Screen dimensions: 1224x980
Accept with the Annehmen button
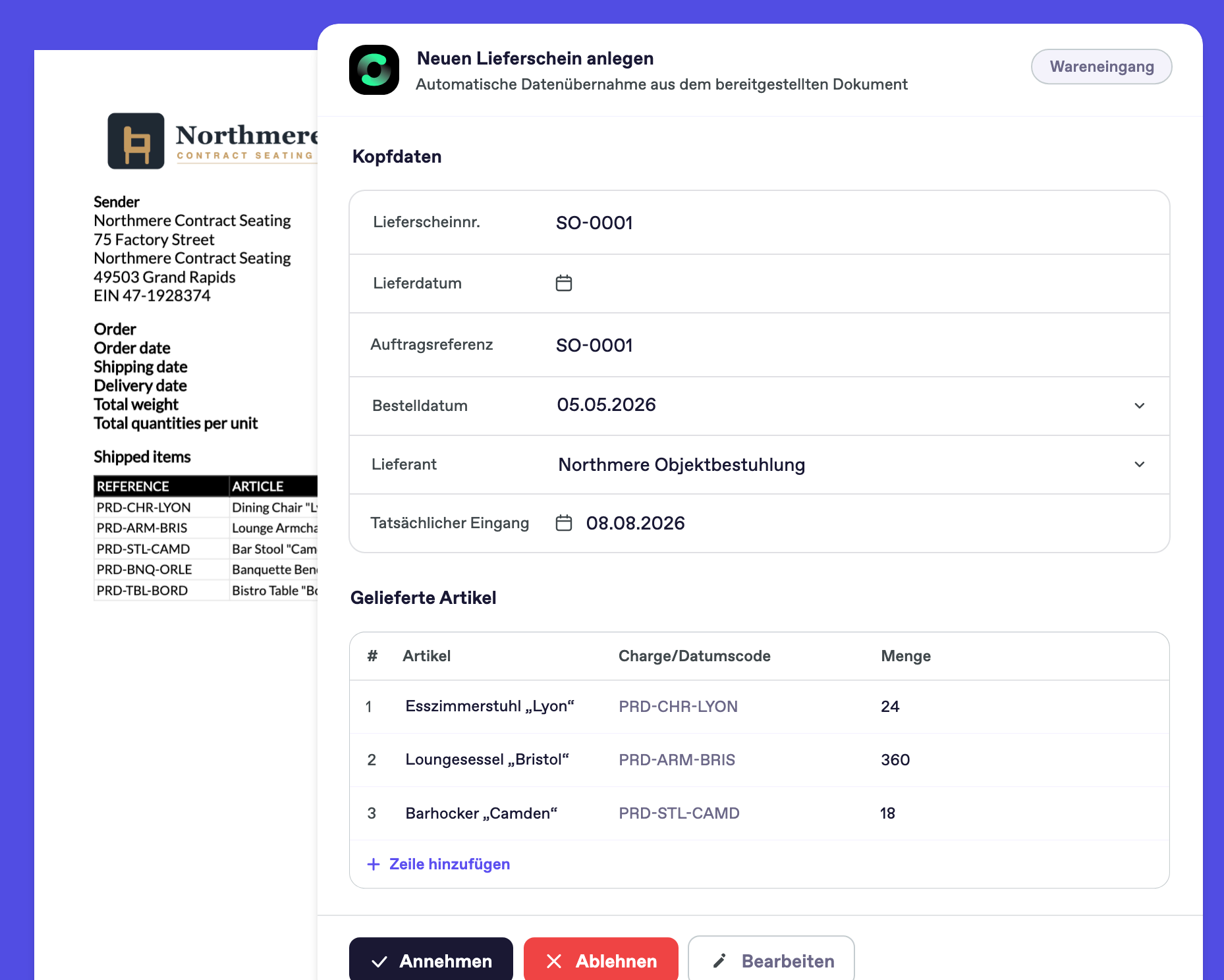pos(431,960)
